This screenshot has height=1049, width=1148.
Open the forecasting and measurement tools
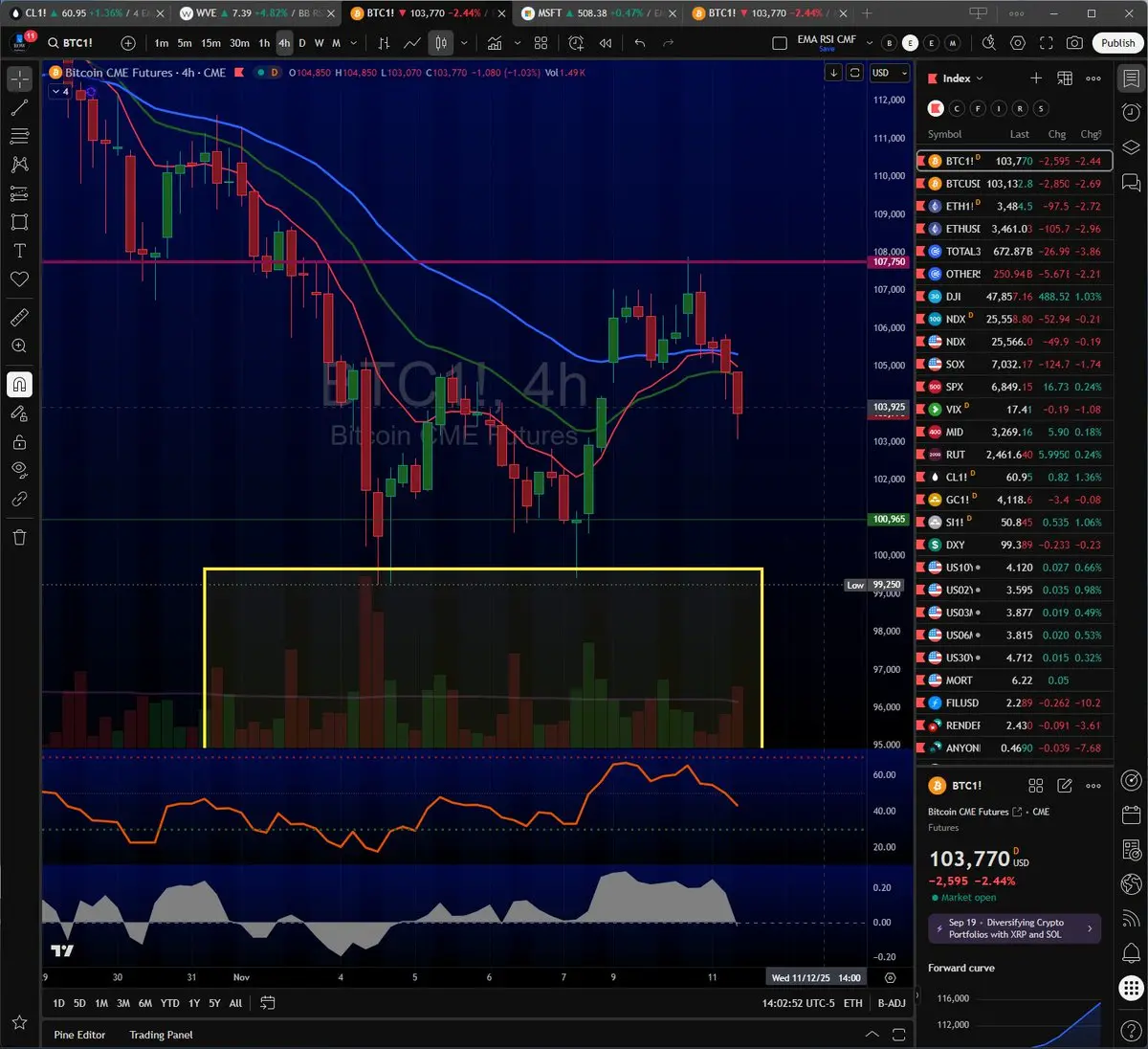[19, 193]
